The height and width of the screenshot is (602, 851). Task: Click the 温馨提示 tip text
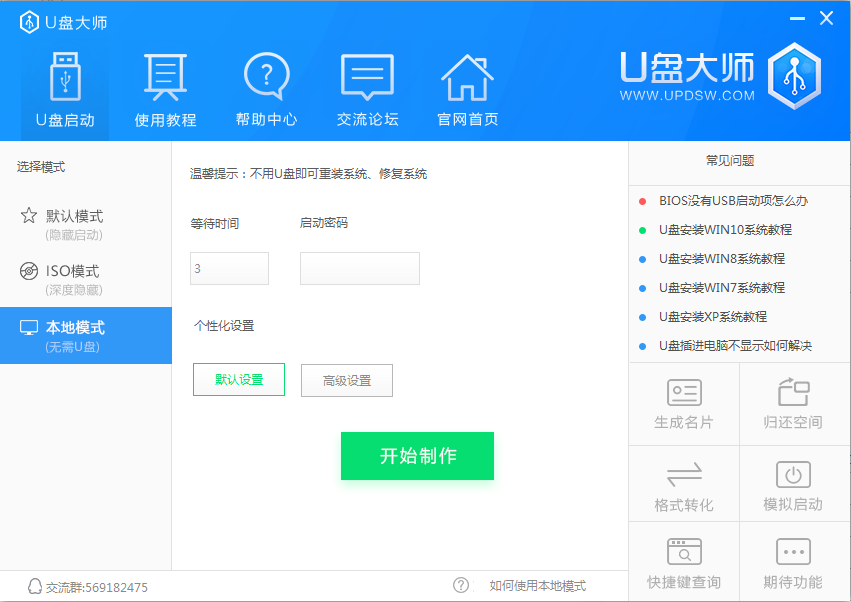[308, 174]
